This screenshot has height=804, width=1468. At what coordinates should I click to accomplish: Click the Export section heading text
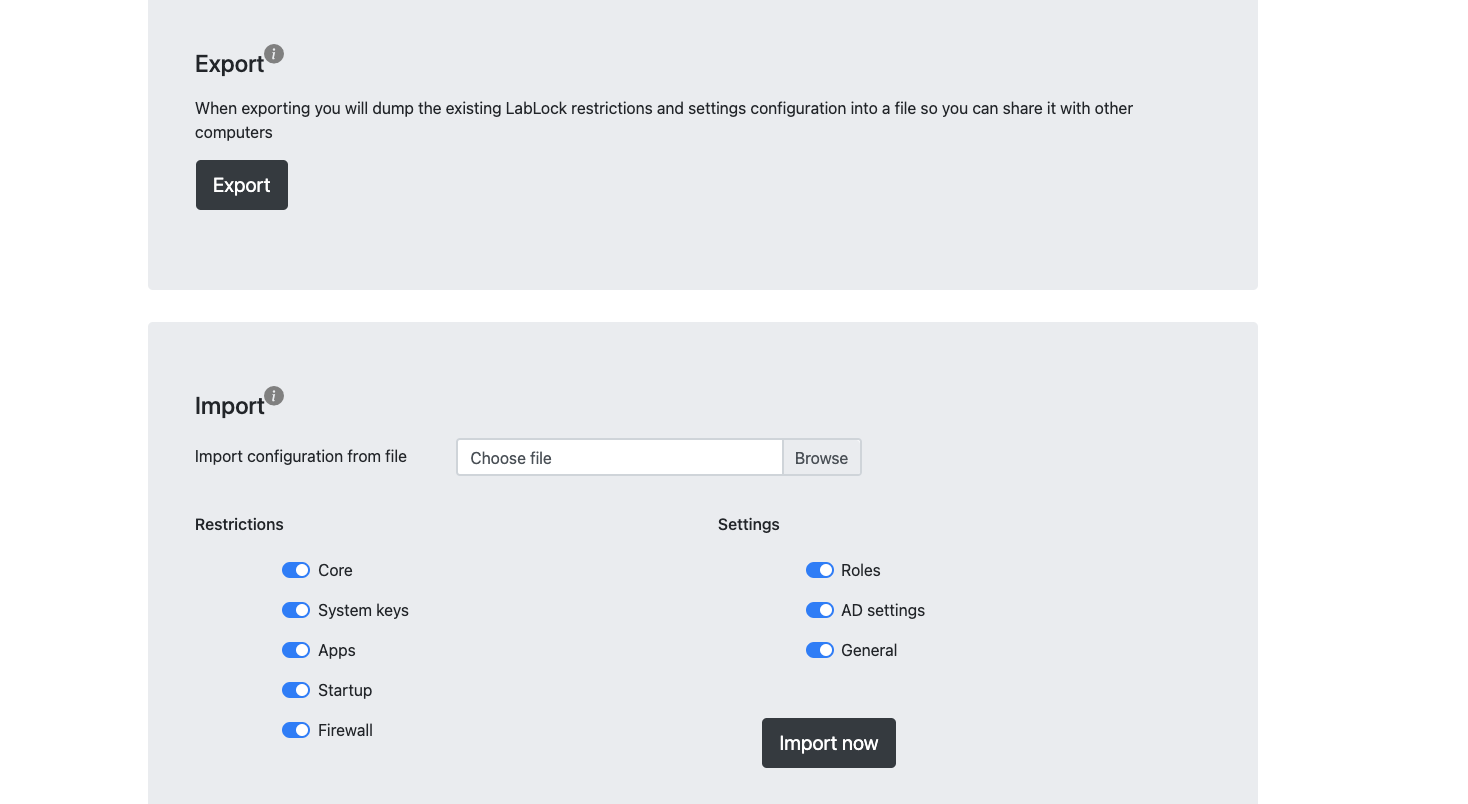pyautogui.click(x=229, y=64)
